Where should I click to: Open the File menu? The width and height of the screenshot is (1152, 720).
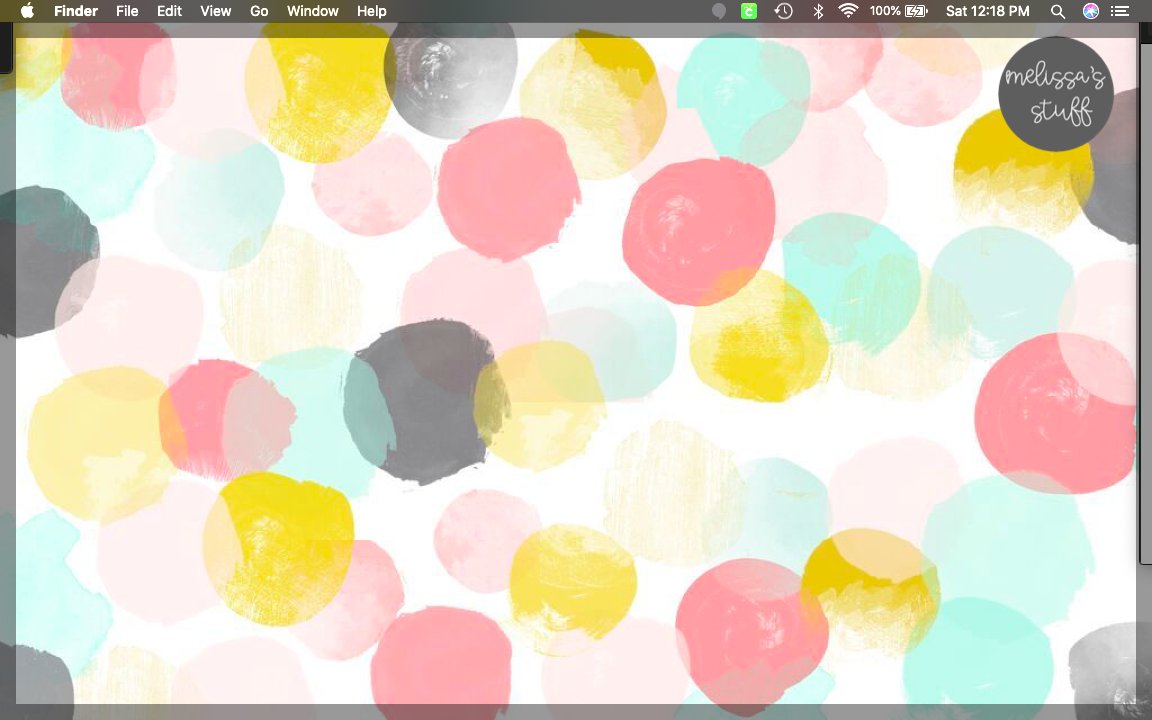click(127, 11)
